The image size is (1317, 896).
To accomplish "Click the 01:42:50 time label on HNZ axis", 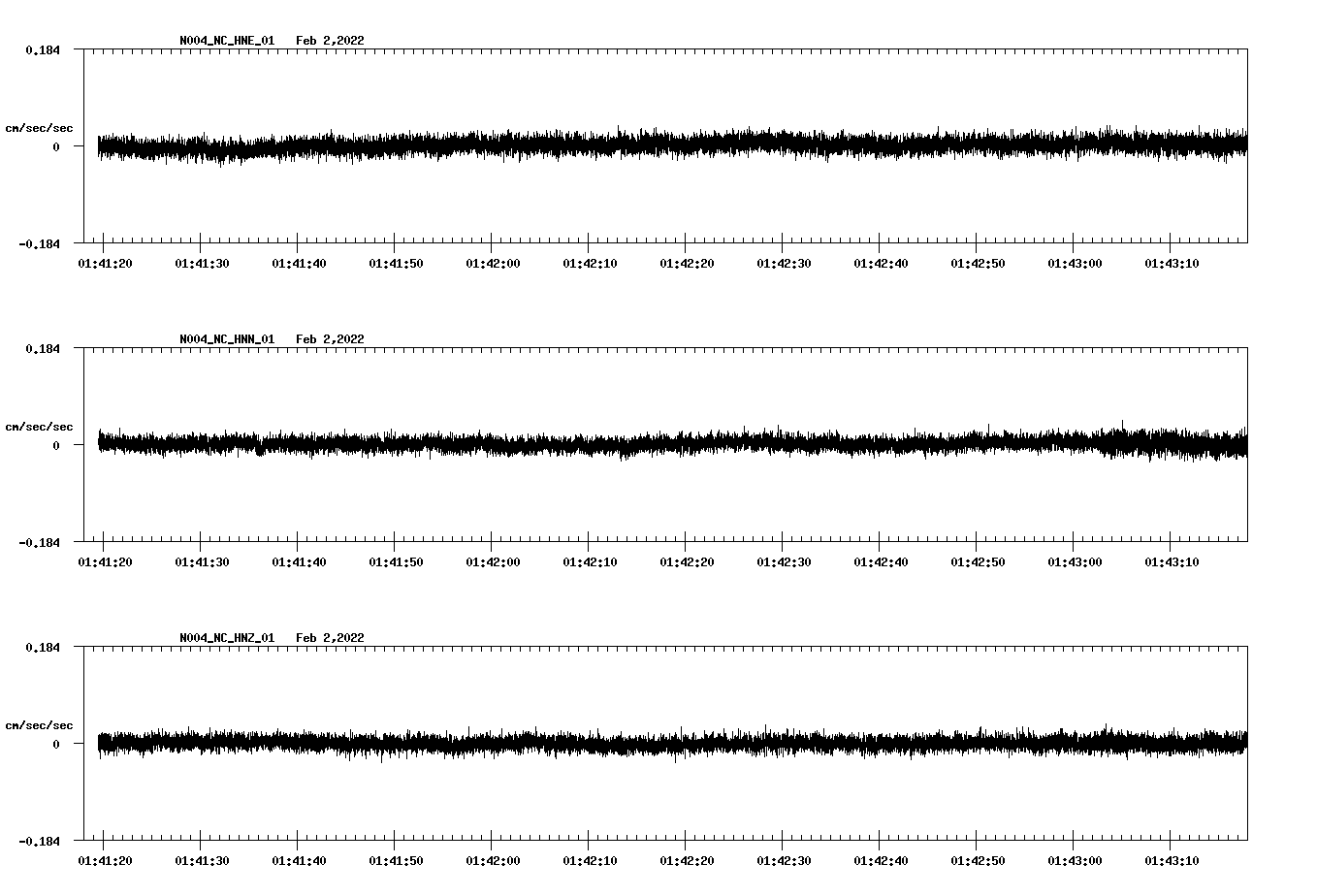I will 978,861.
